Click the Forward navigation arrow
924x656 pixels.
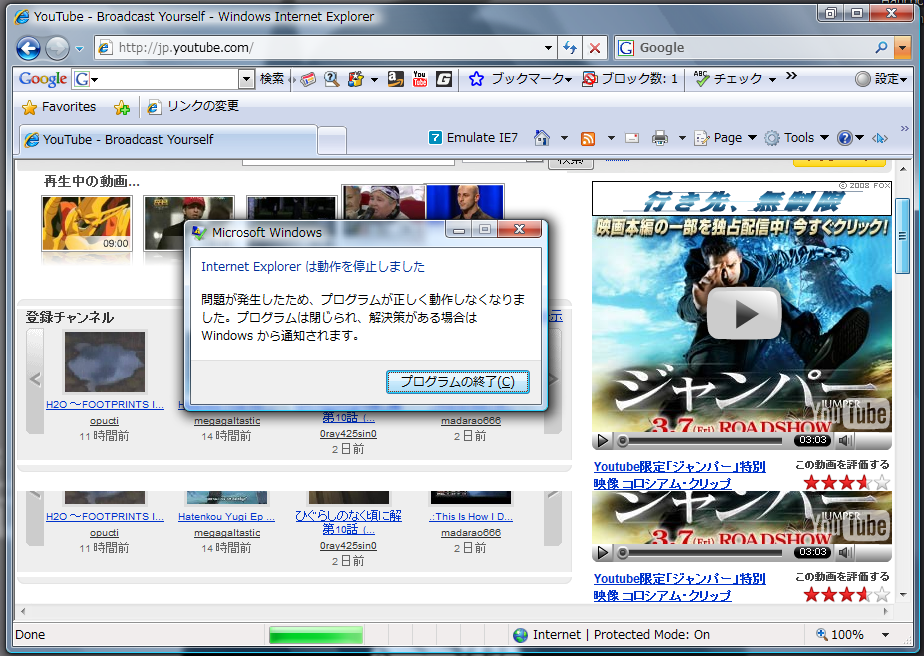tap(57, 48)
